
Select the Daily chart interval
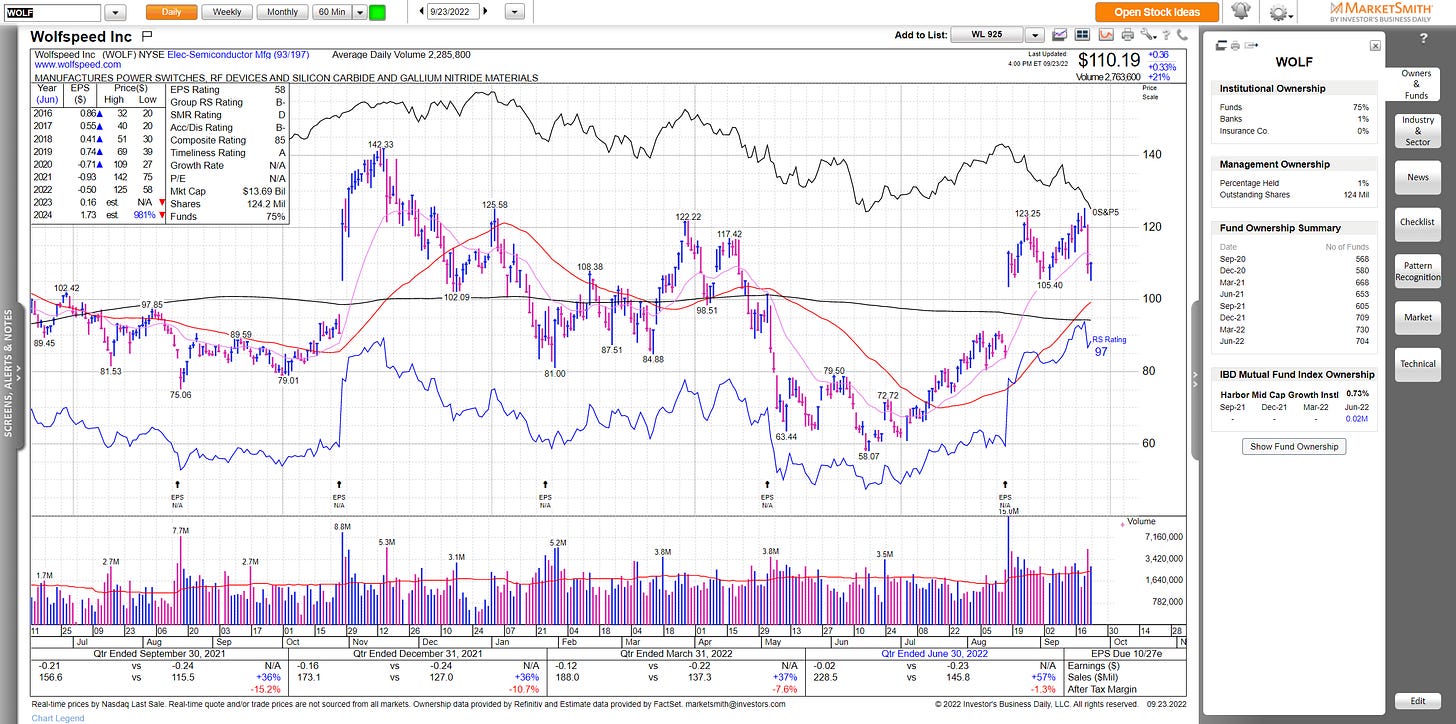pos(171,12)
